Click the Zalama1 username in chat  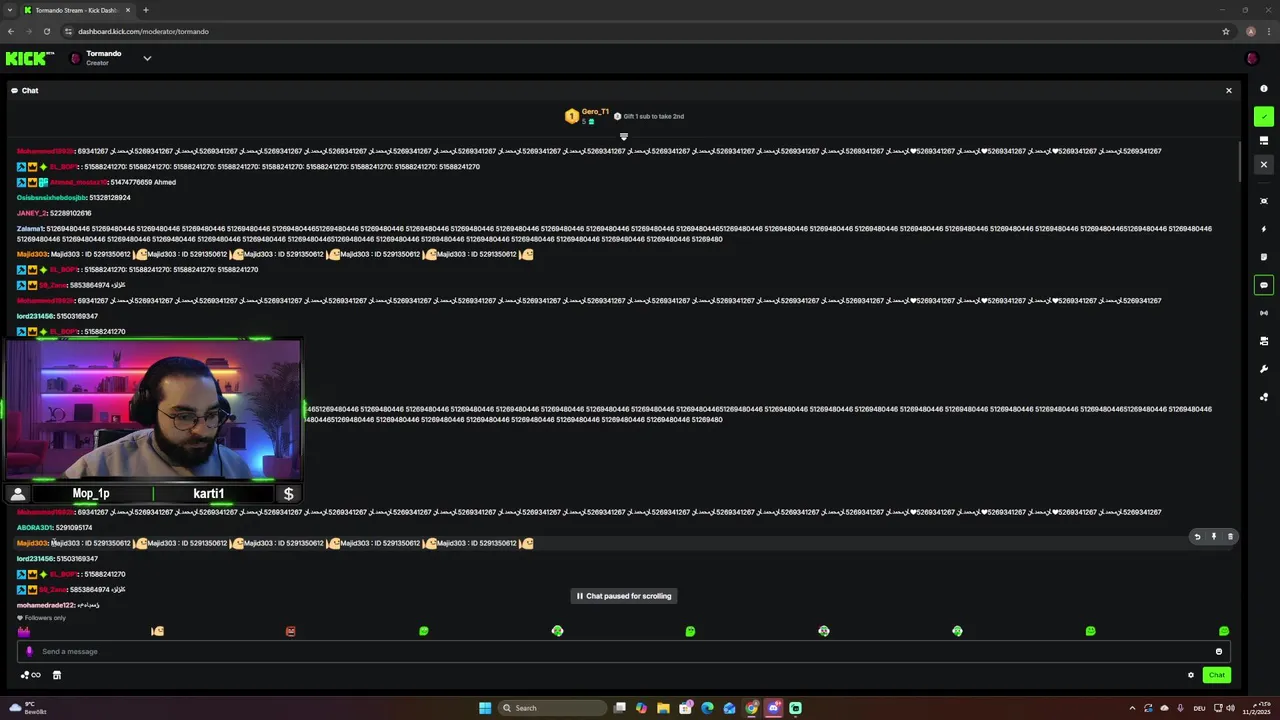click(30, 229)
